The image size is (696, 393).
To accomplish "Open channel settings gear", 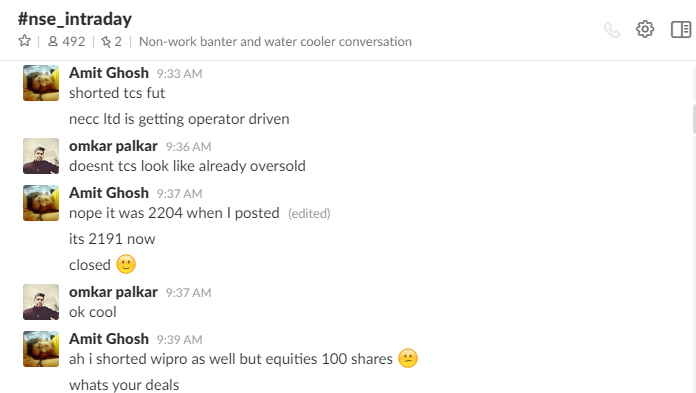I will point(645,29).
